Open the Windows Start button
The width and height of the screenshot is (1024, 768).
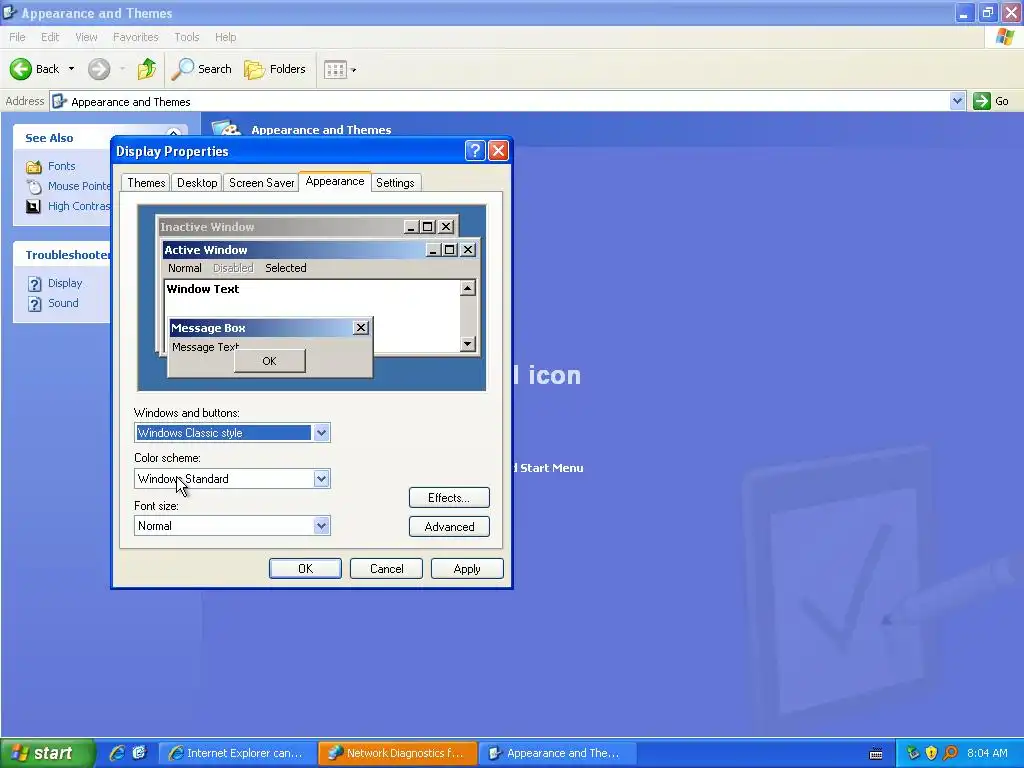coord(47,753)
